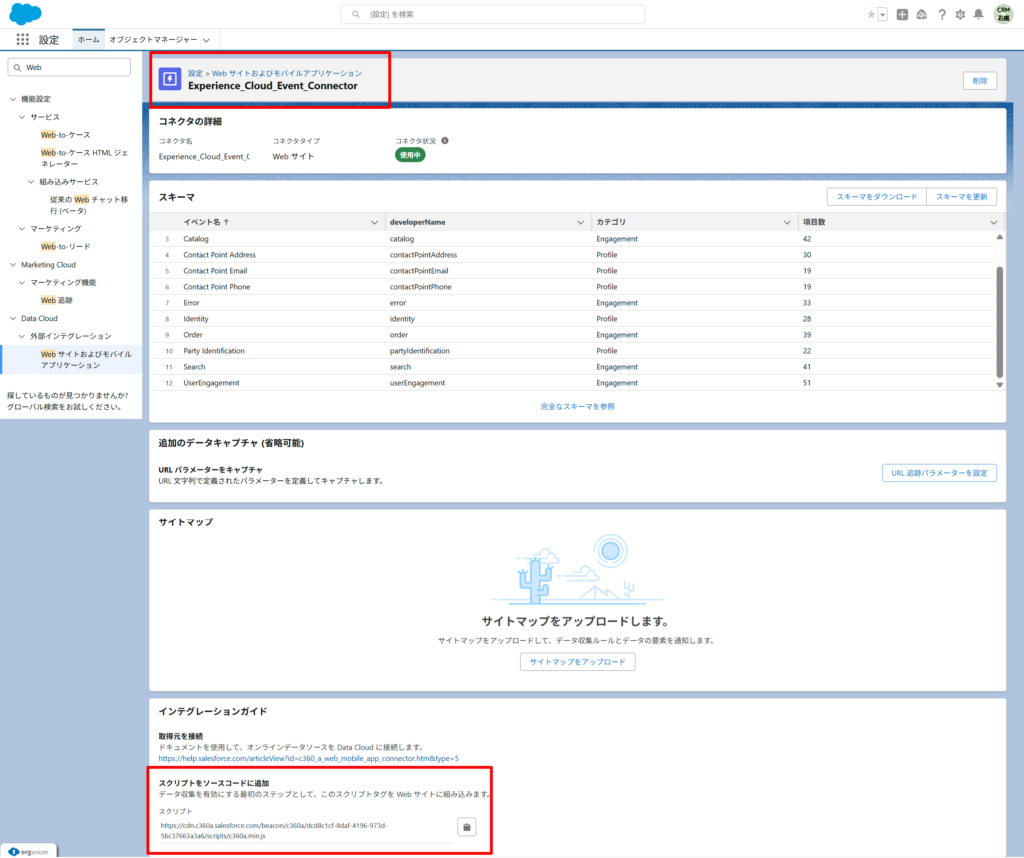Open the App Launcher grid icon

23,39
